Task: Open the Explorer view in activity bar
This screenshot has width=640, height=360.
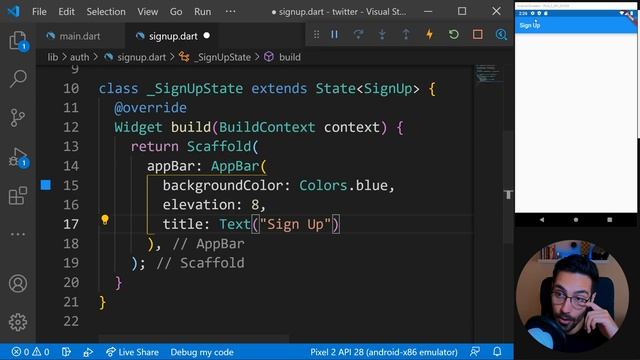Action: (18, 40)
